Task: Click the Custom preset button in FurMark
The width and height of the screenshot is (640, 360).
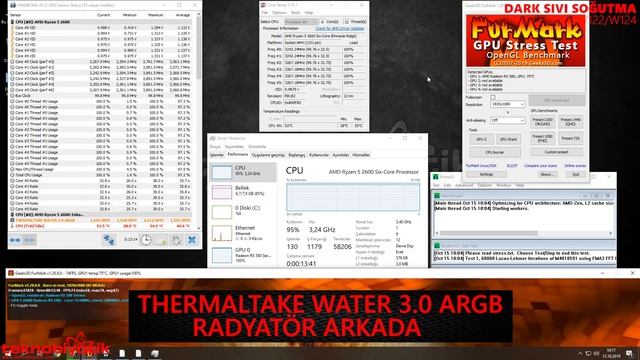Action: coord(557,152)
